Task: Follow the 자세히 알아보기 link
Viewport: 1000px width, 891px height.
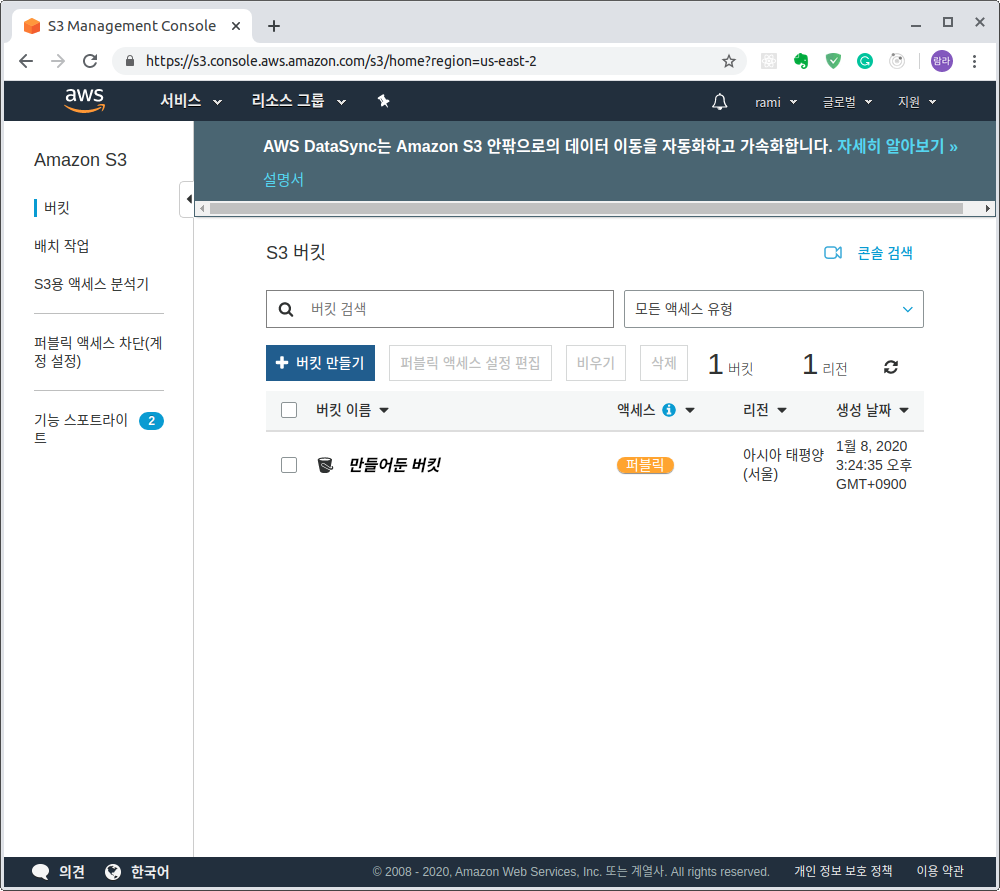Action: (x=897, y=147)
